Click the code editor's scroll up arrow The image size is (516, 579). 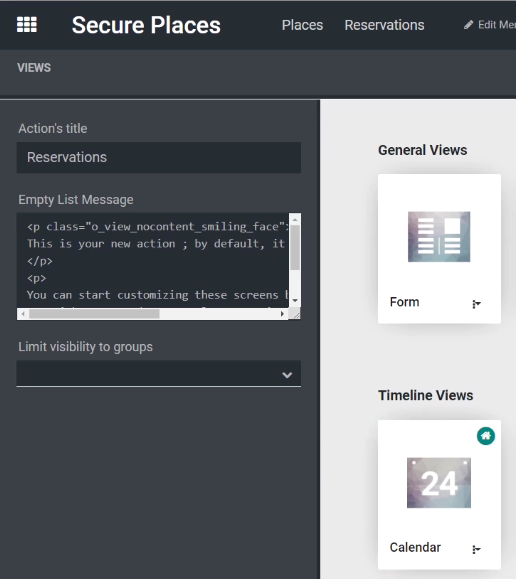[x=295, y=220]
